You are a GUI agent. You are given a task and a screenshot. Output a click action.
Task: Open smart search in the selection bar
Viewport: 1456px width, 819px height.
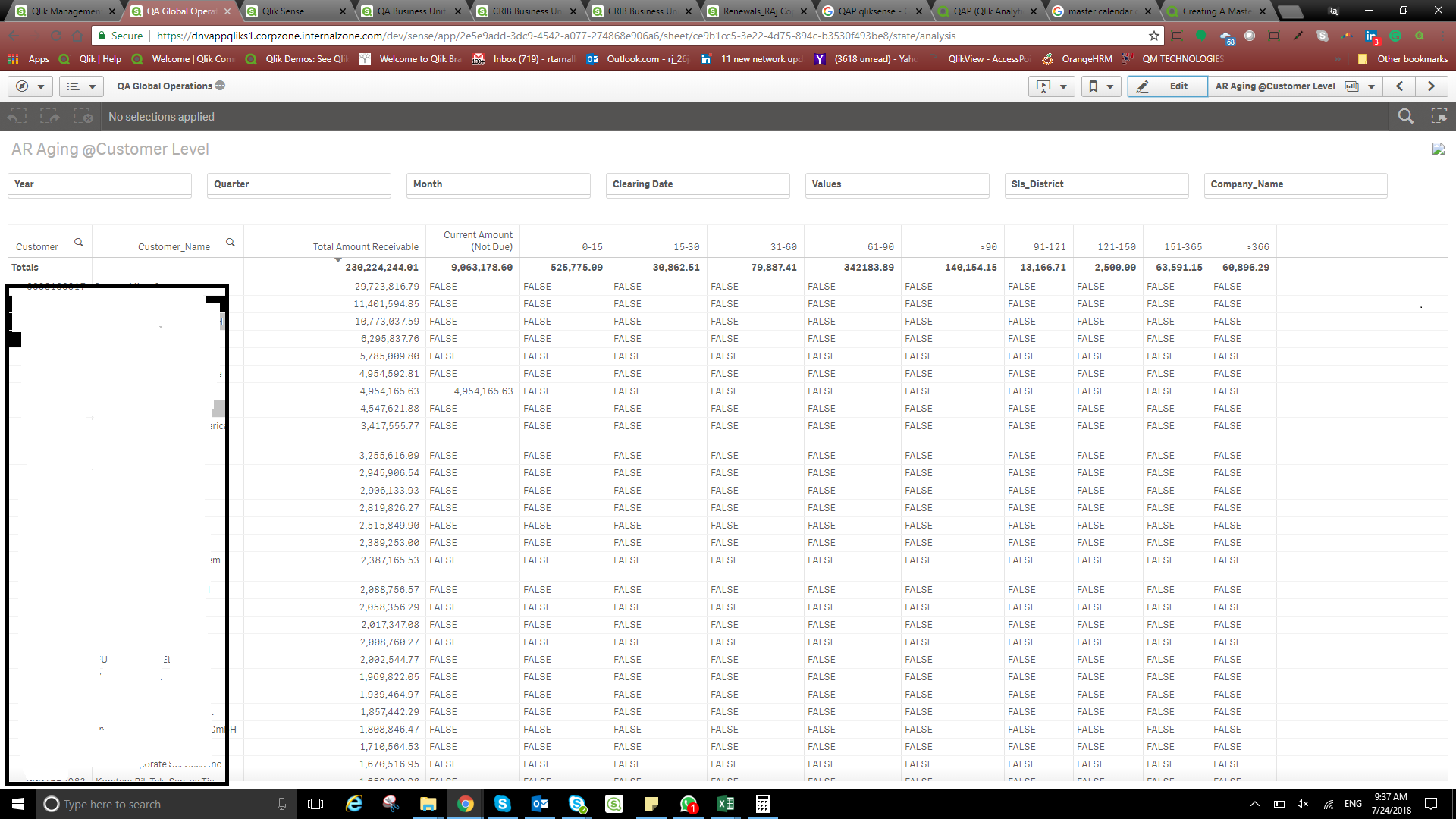pyautogui.click(x=1406, y=116)
